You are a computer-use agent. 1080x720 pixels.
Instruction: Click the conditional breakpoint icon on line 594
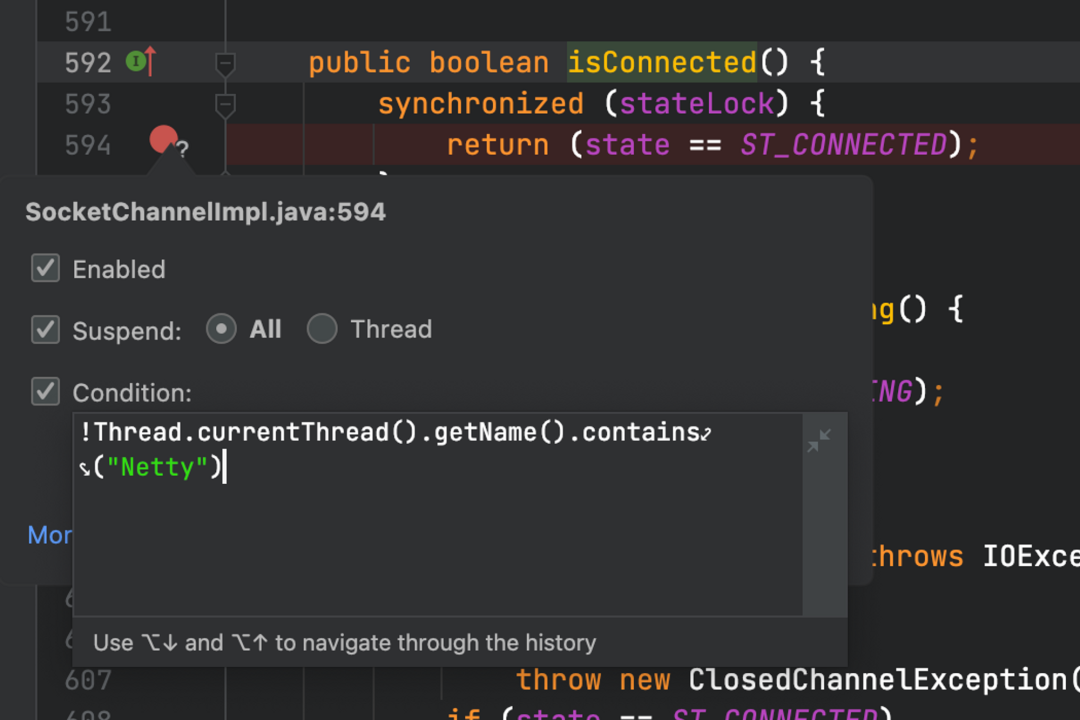point(167,141)
